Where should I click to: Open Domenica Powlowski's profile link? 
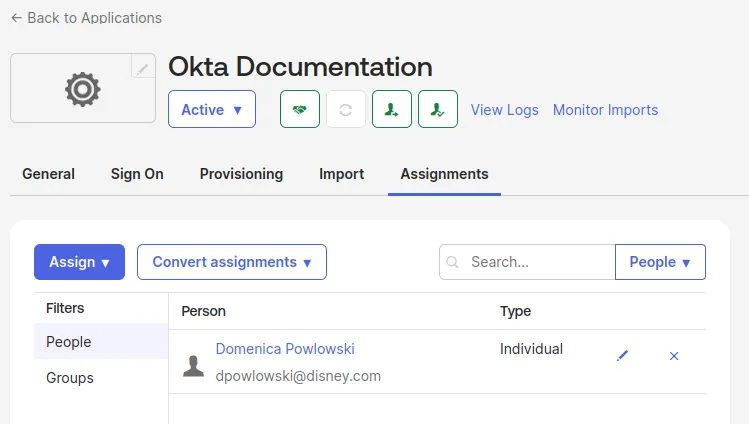(x=285, y=349)
